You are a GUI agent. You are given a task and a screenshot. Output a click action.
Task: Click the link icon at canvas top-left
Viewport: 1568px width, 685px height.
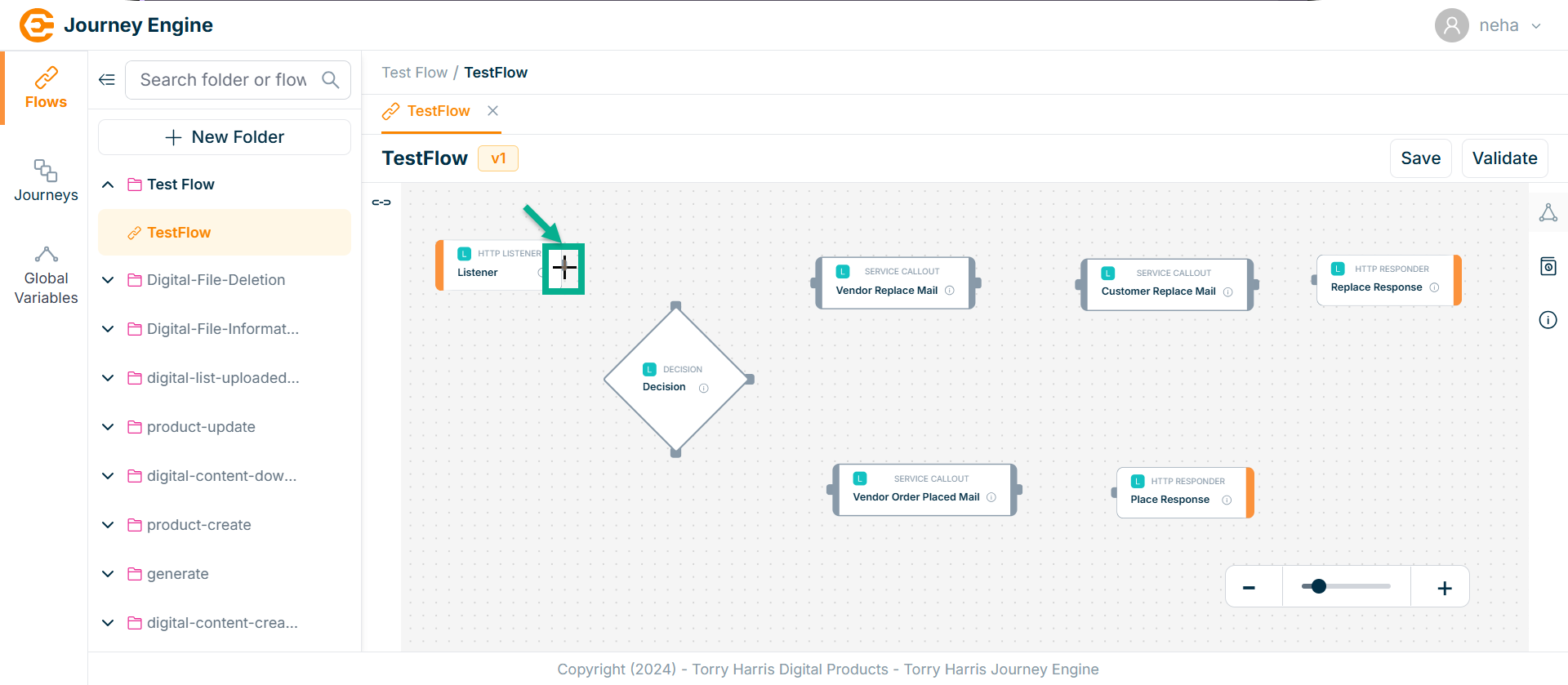(381, 202)
